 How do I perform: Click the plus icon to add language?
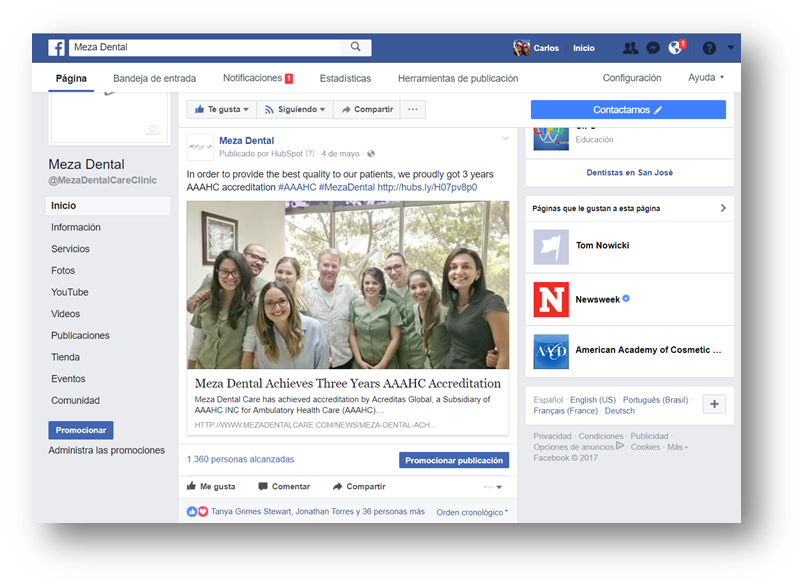click(714, 404)
